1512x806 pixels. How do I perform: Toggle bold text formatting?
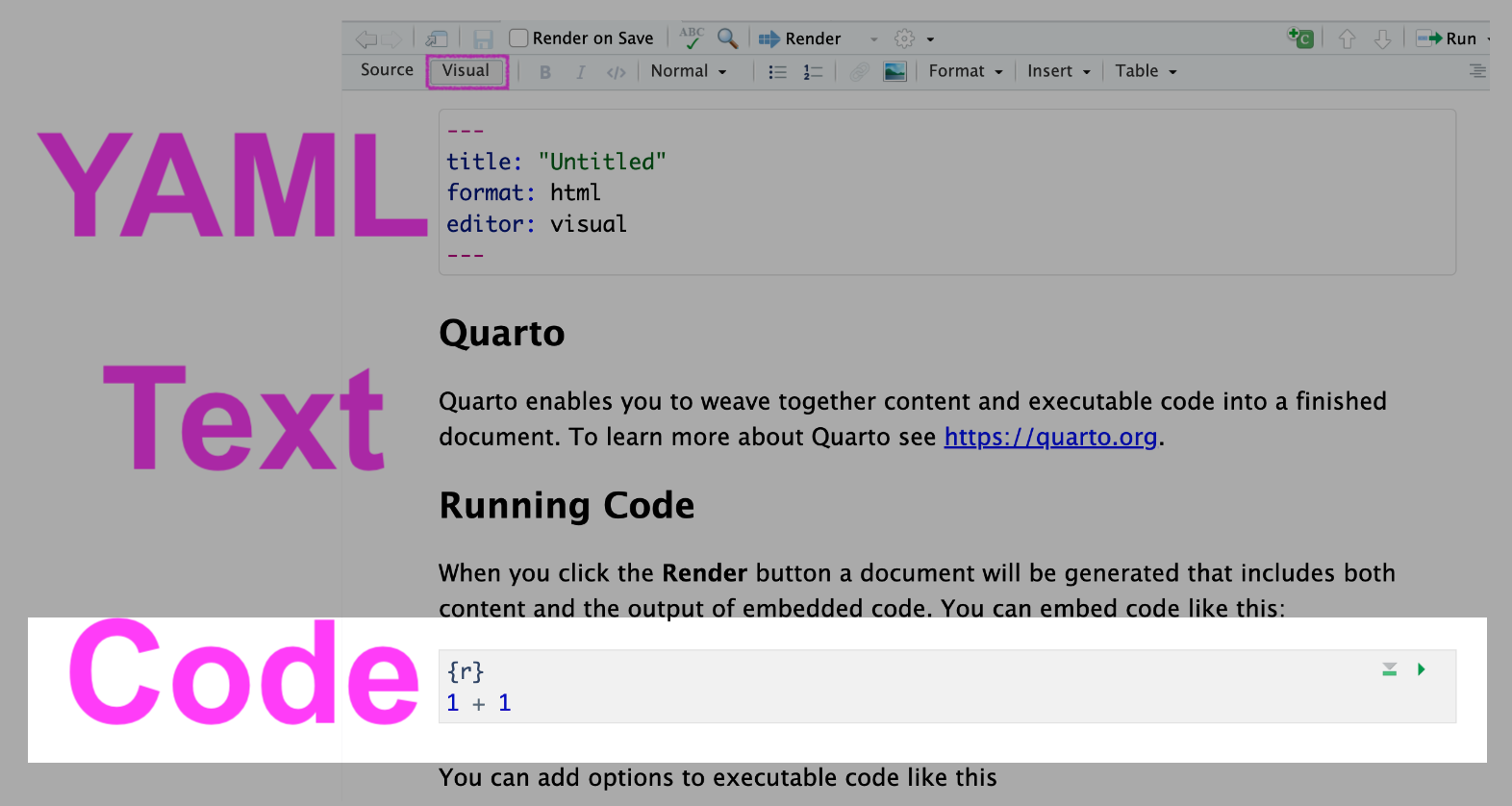pyautogui.click(x=545, y=72)
